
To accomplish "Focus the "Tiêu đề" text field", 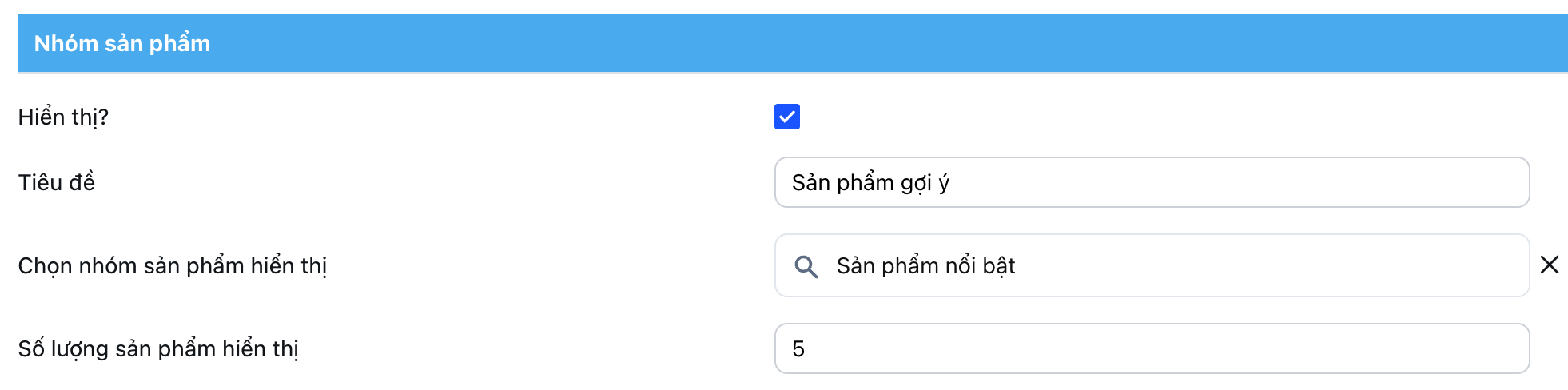I will (1151, 182).
